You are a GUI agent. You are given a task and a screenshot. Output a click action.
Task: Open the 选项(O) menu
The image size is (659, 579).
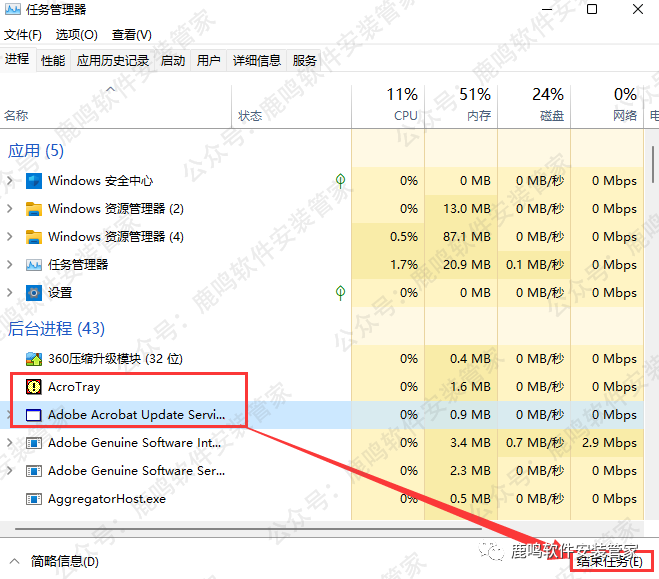click(x=76, y=34)
